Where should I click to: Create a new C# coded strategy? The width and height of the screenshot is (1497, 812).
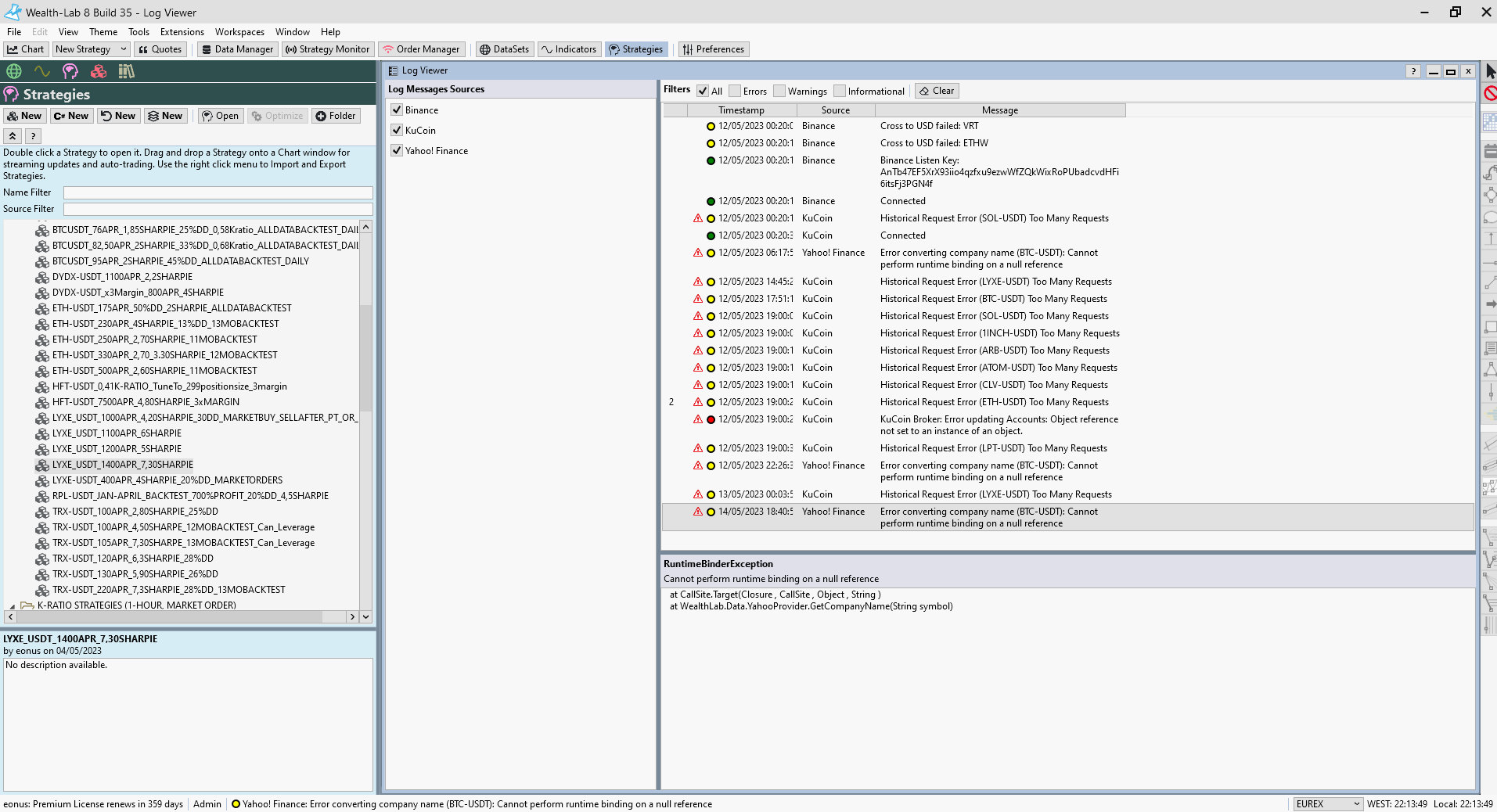coord(71,116)
